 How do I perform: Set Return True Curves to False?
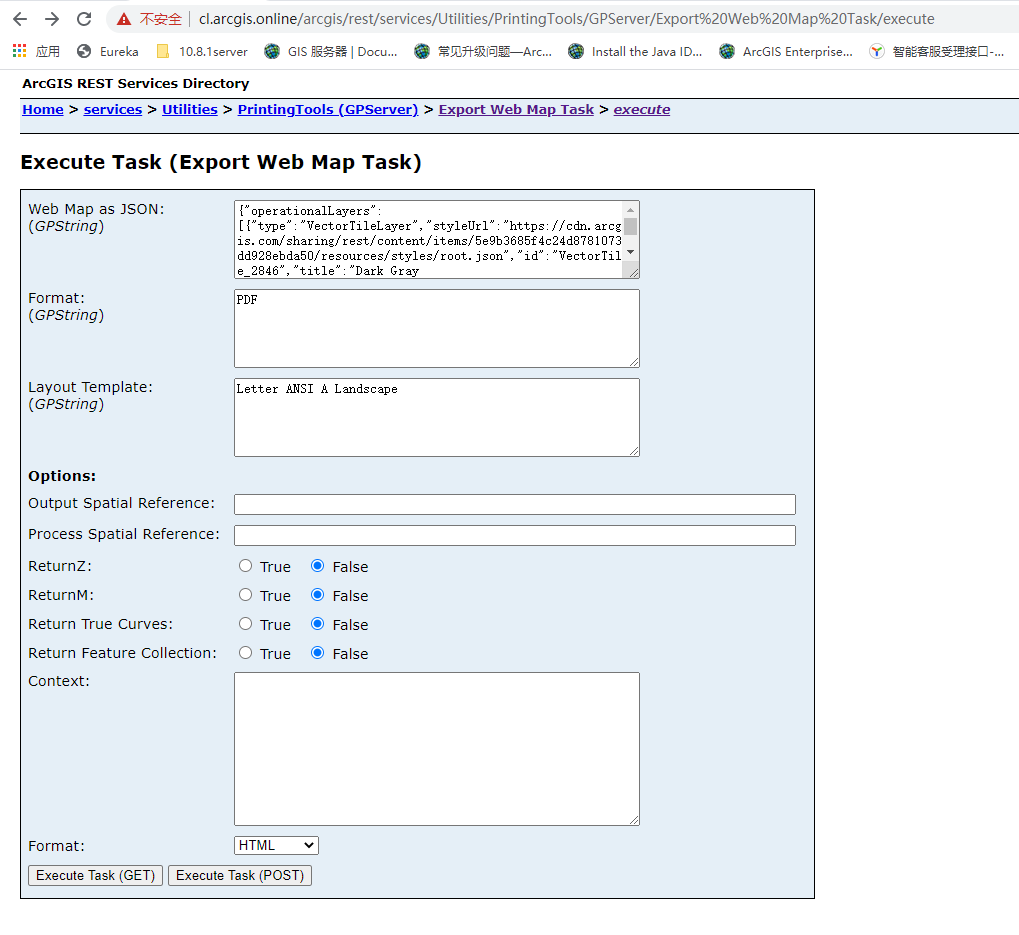tap(317, 624)
